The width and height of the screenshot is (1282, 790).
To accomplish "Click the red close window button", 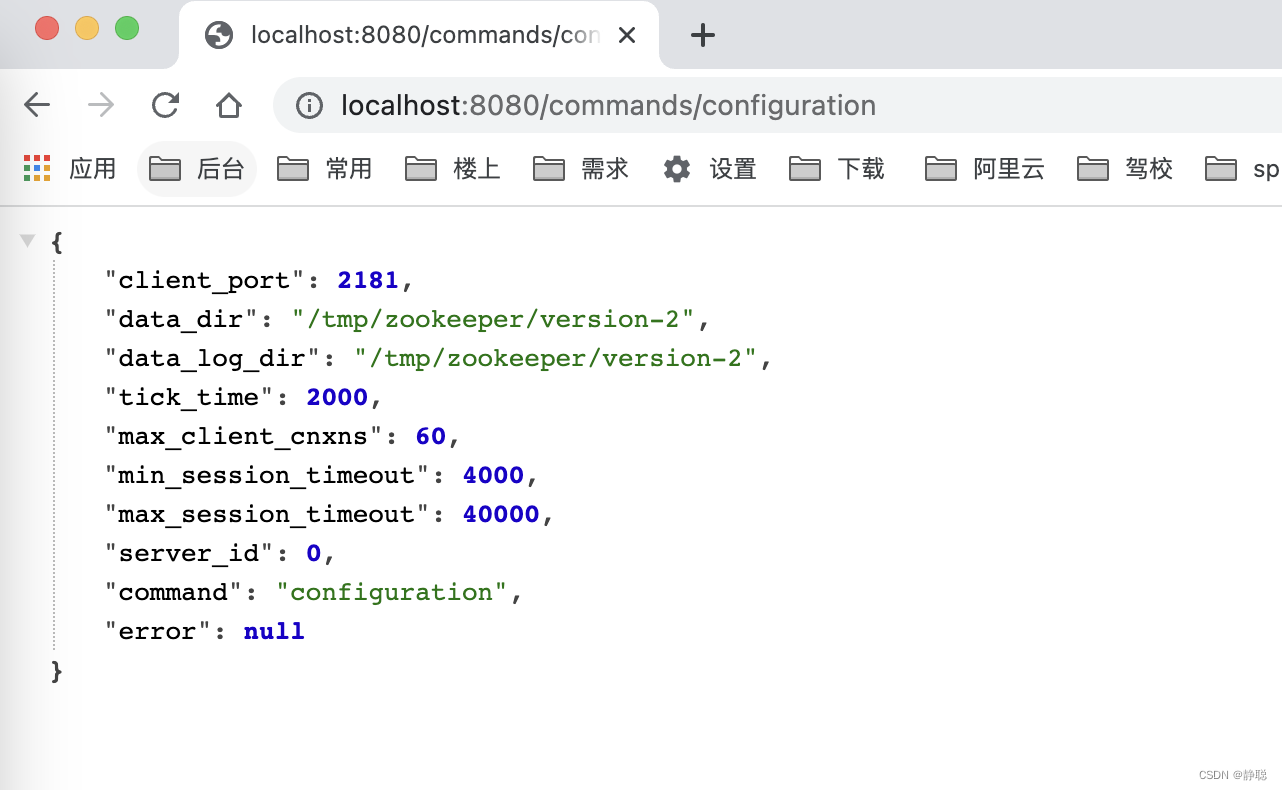I will tap(47, 28).
